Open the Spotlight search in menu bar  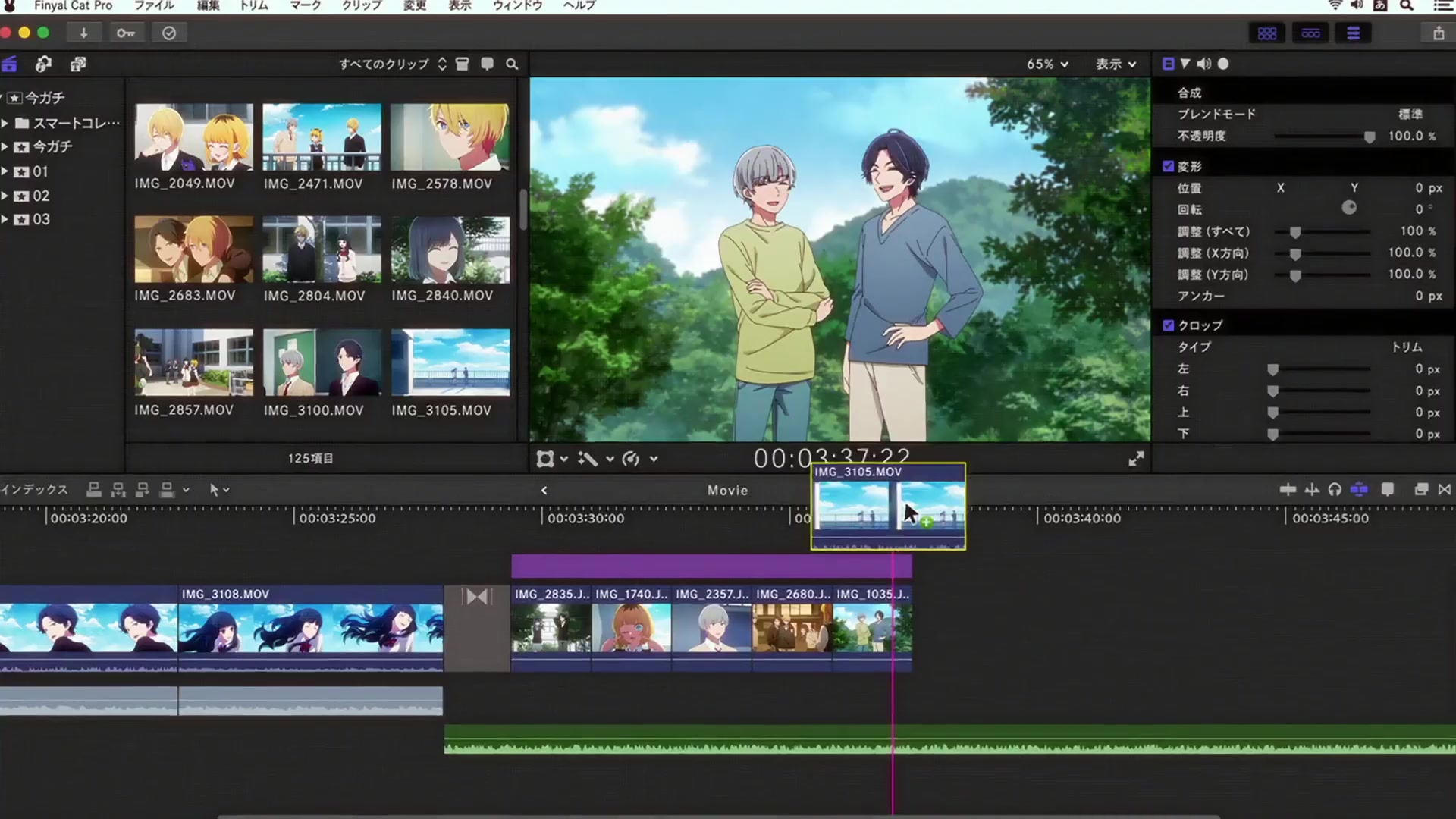[1407, 5]
